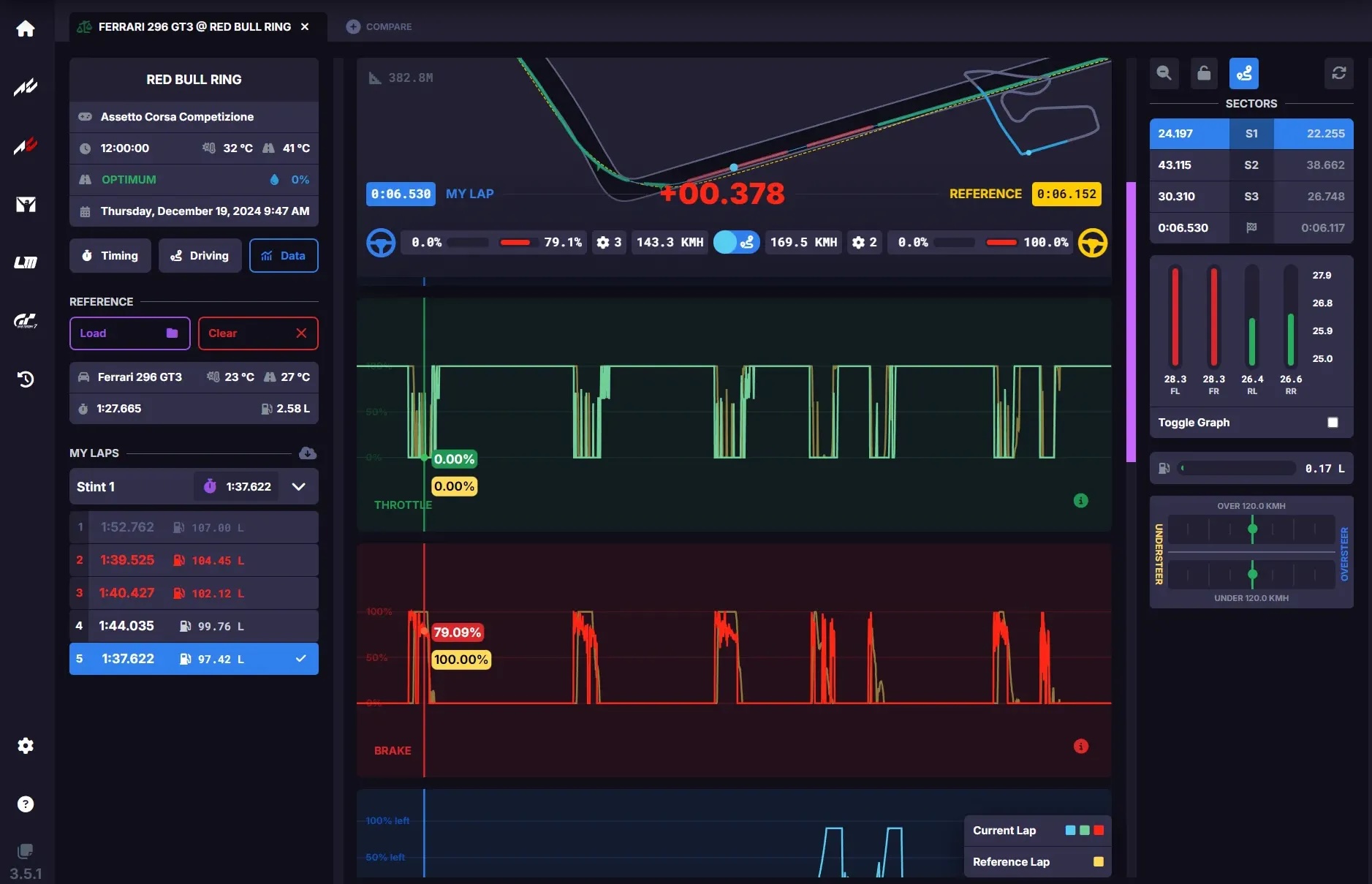Click the zoom-out magnifier icon

click(1164, 73)
